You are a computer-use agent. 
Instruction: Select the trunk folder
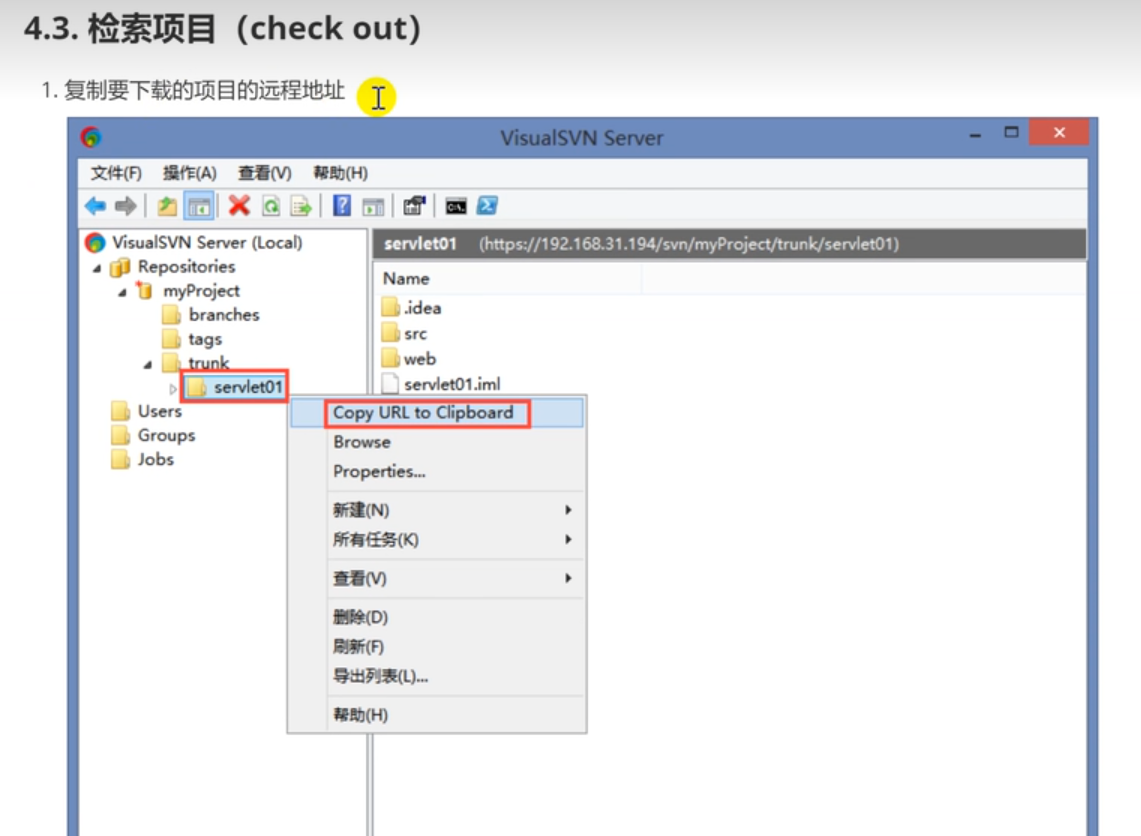[208, 362]
